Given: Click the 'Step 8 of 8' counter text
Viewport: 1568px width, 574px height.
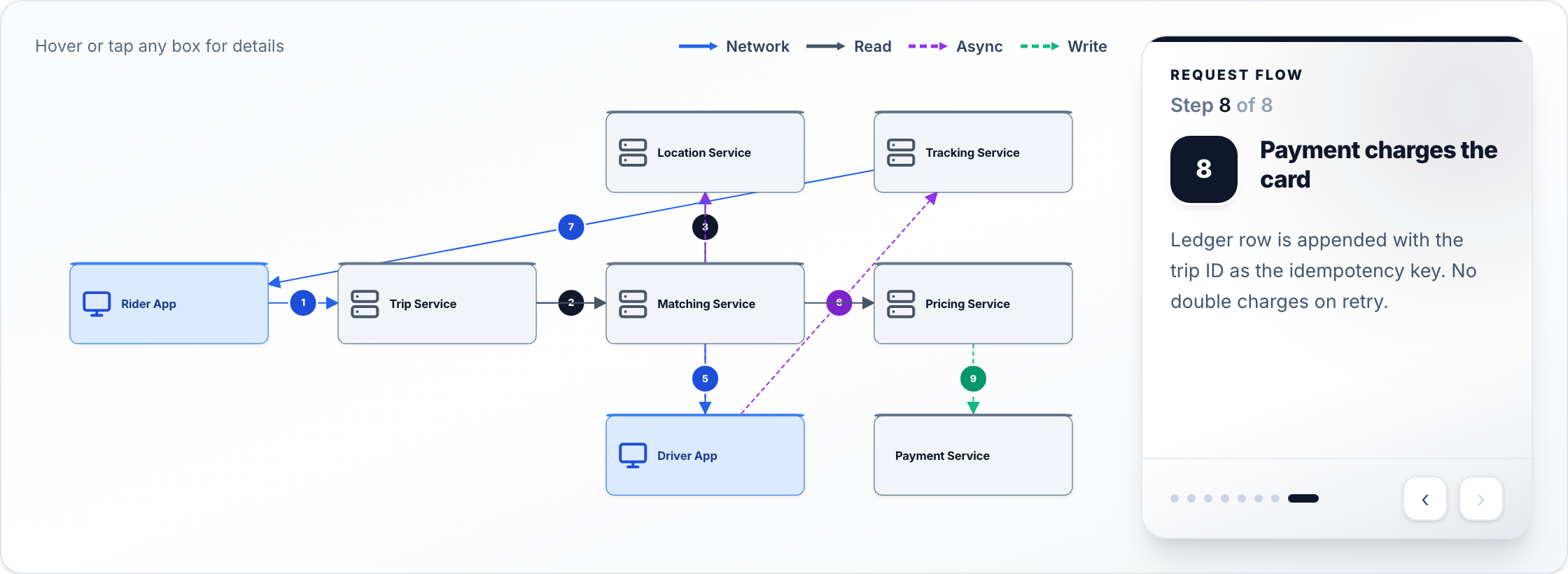Looking at the screenshot, I should click(1221, 105).
